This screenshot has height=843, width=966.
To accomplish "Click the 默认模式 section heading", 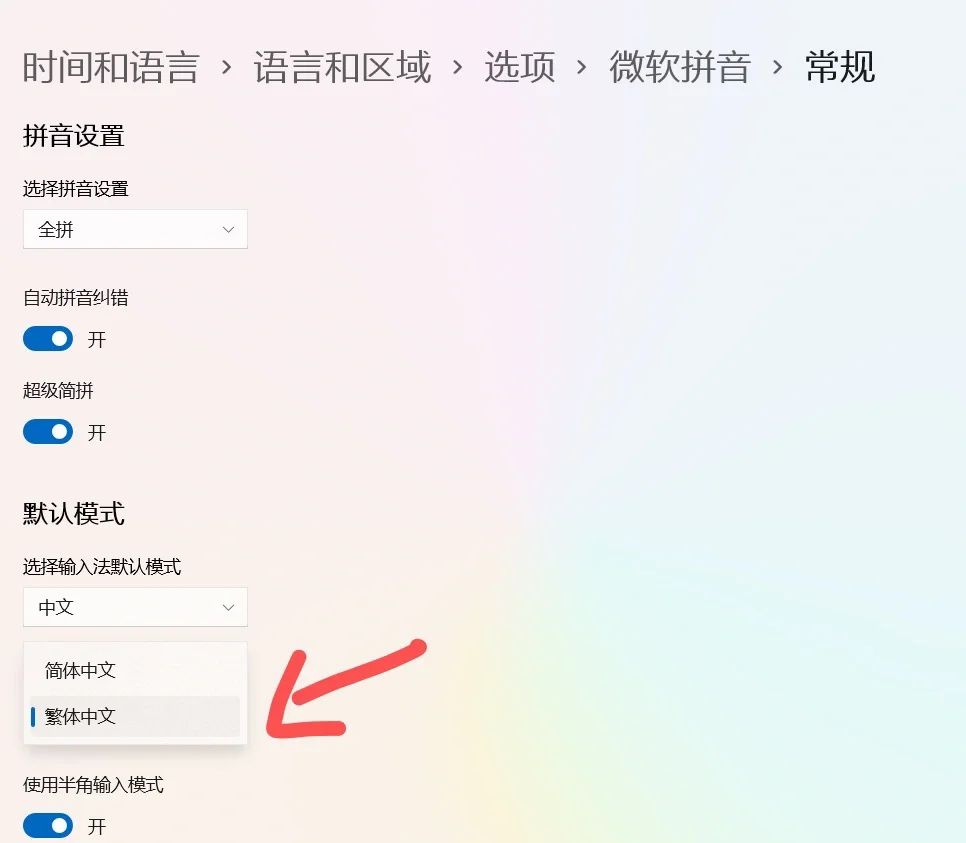I will [74, 513].
